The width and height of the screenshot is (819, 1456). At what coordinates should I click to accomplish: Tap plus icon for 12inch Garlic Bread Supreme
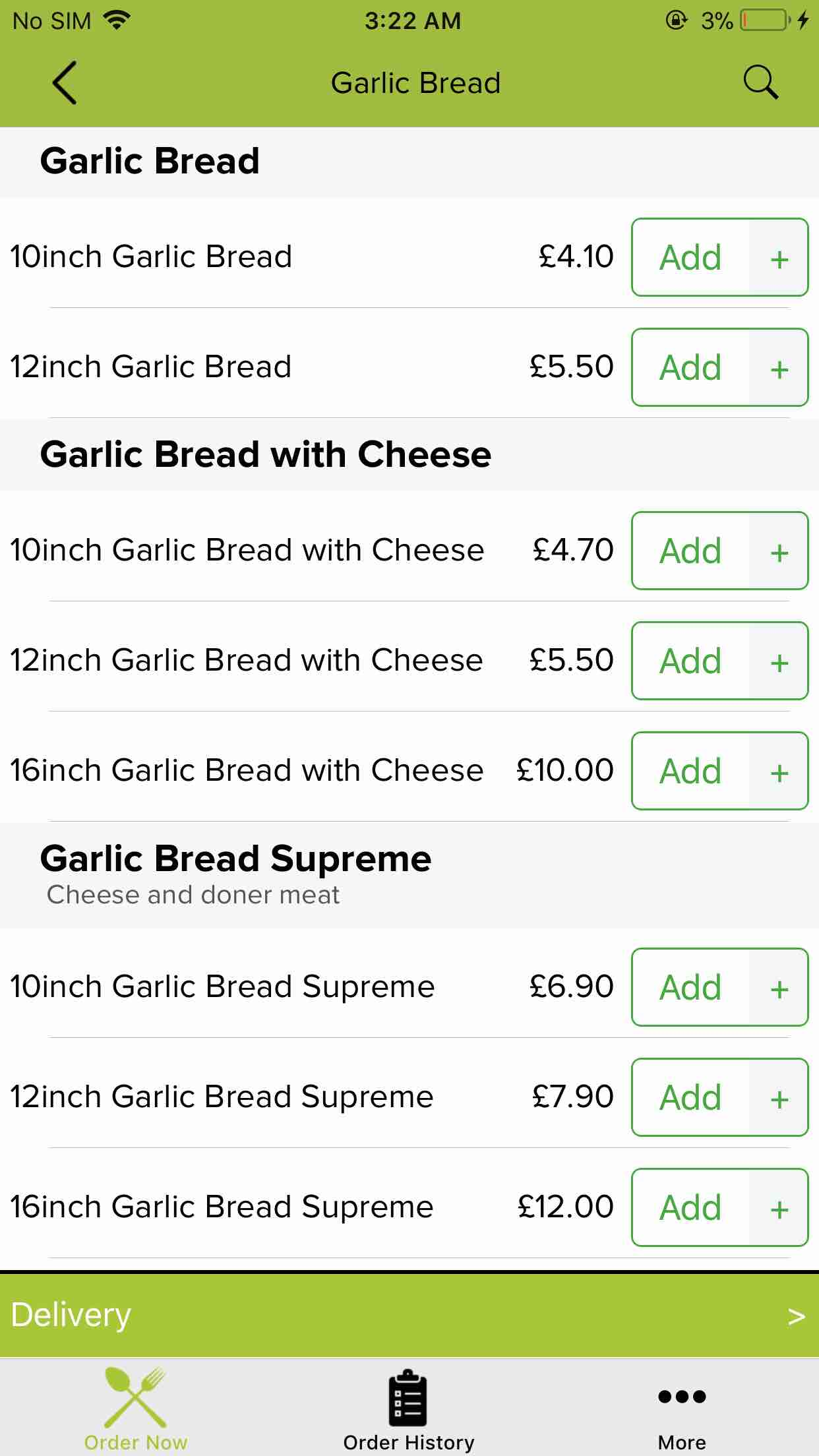coord(779,1098)
